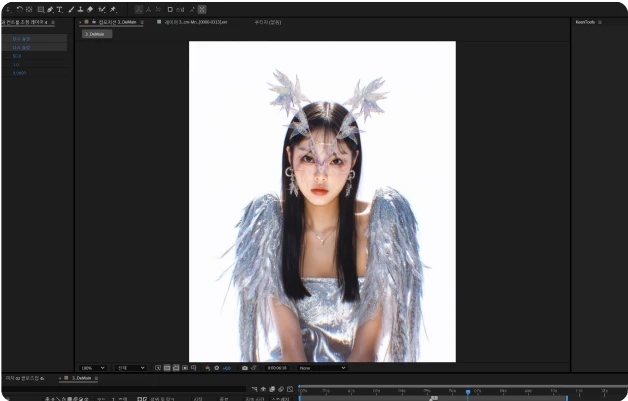
Task: Click the 50.0 value in effect controls
Action: (17, 56)
